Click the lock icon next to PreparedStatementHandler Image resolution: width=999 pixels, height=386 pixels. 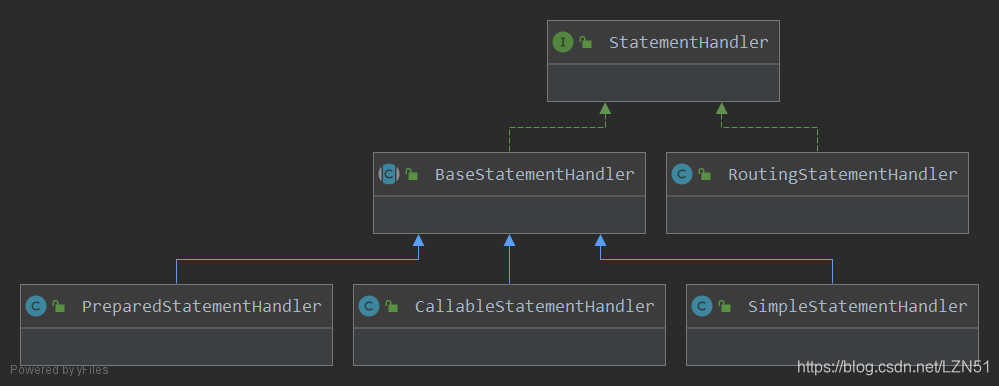point(59,306)
